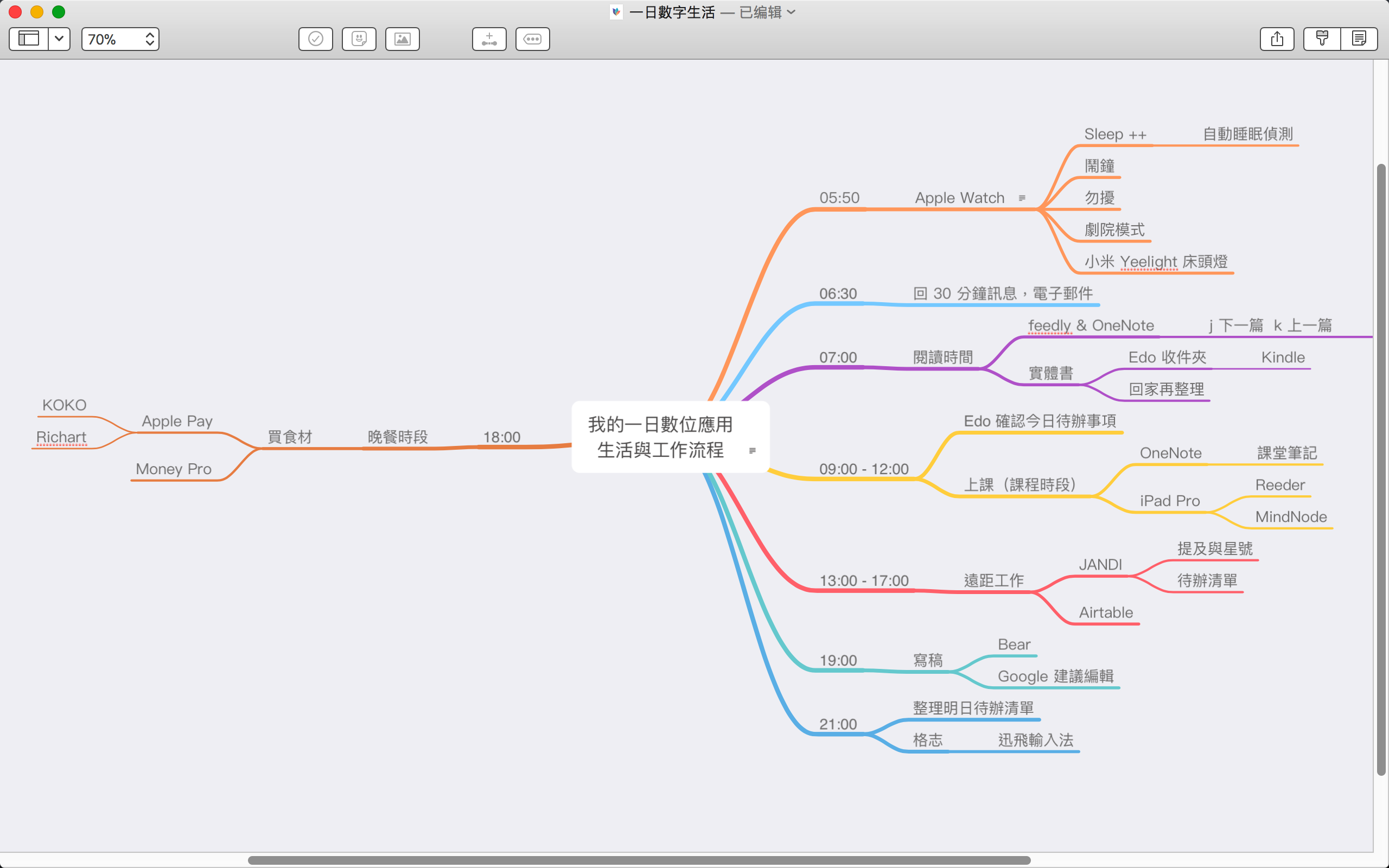Select the 勿擾 node
This screenshot has height=868, width=1389.
coord(1100,198)
